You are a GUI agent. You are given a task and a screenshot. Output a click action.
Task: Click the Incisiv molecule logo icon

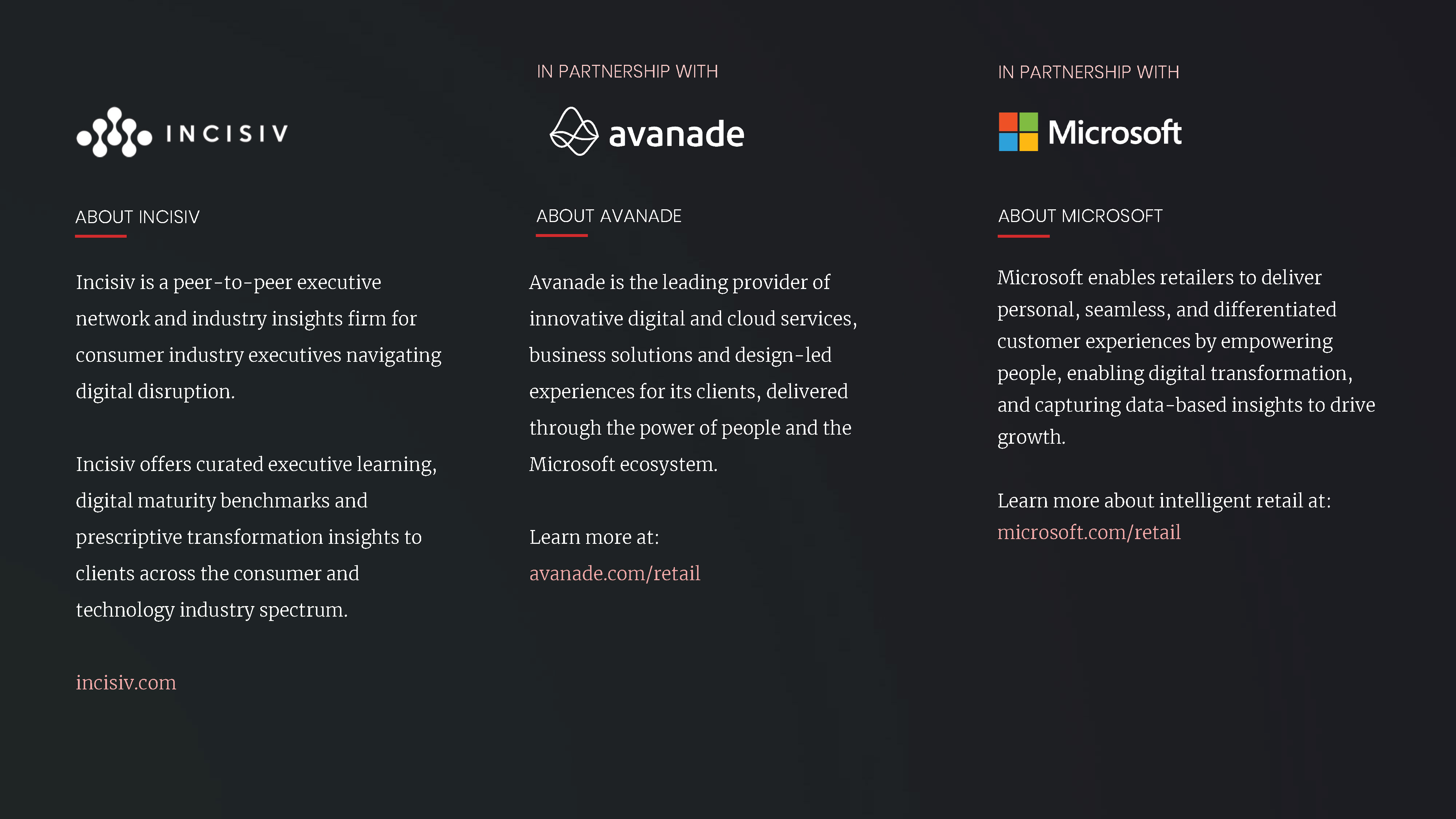(114, 132)
